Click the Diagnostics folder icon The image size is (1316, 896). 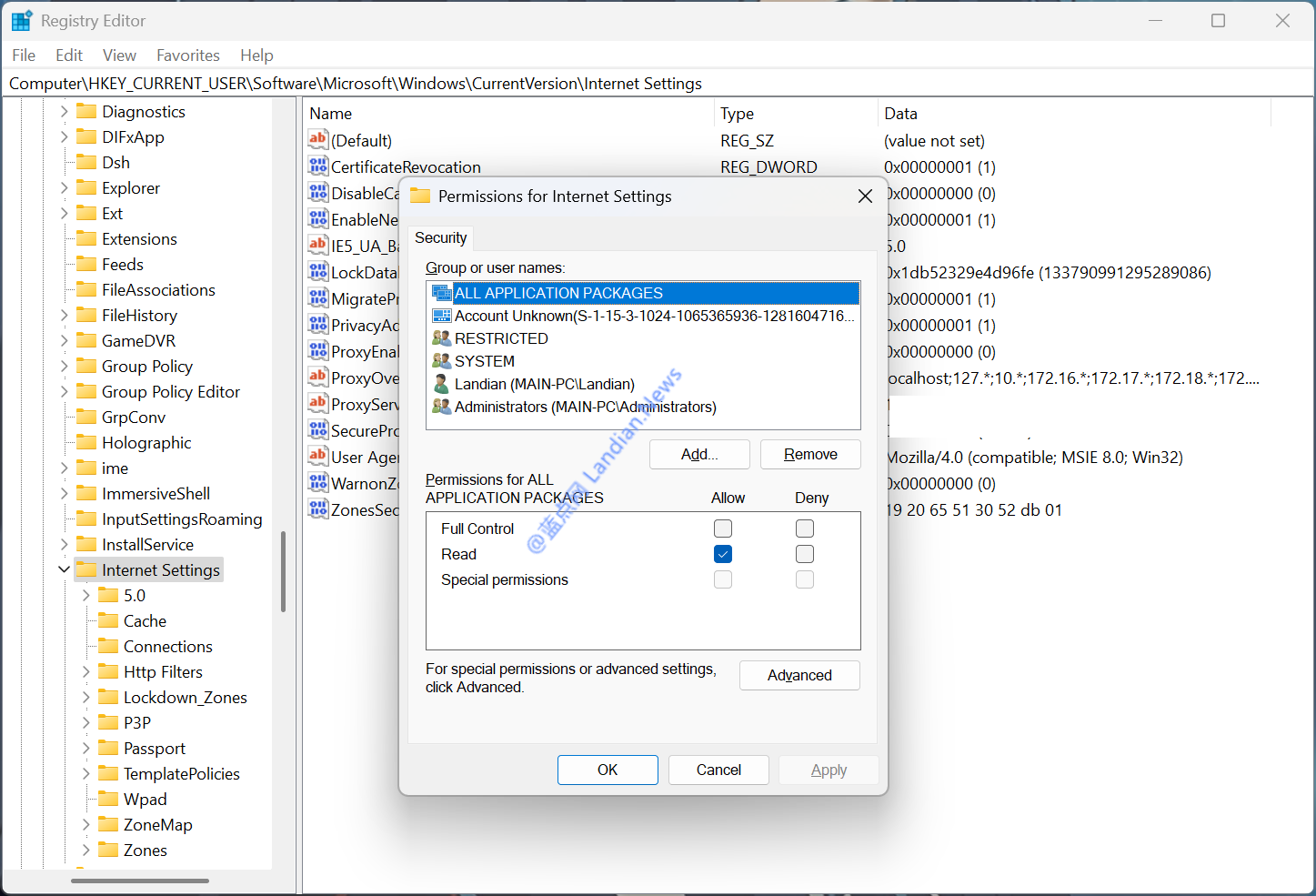(x=86, y=111)
